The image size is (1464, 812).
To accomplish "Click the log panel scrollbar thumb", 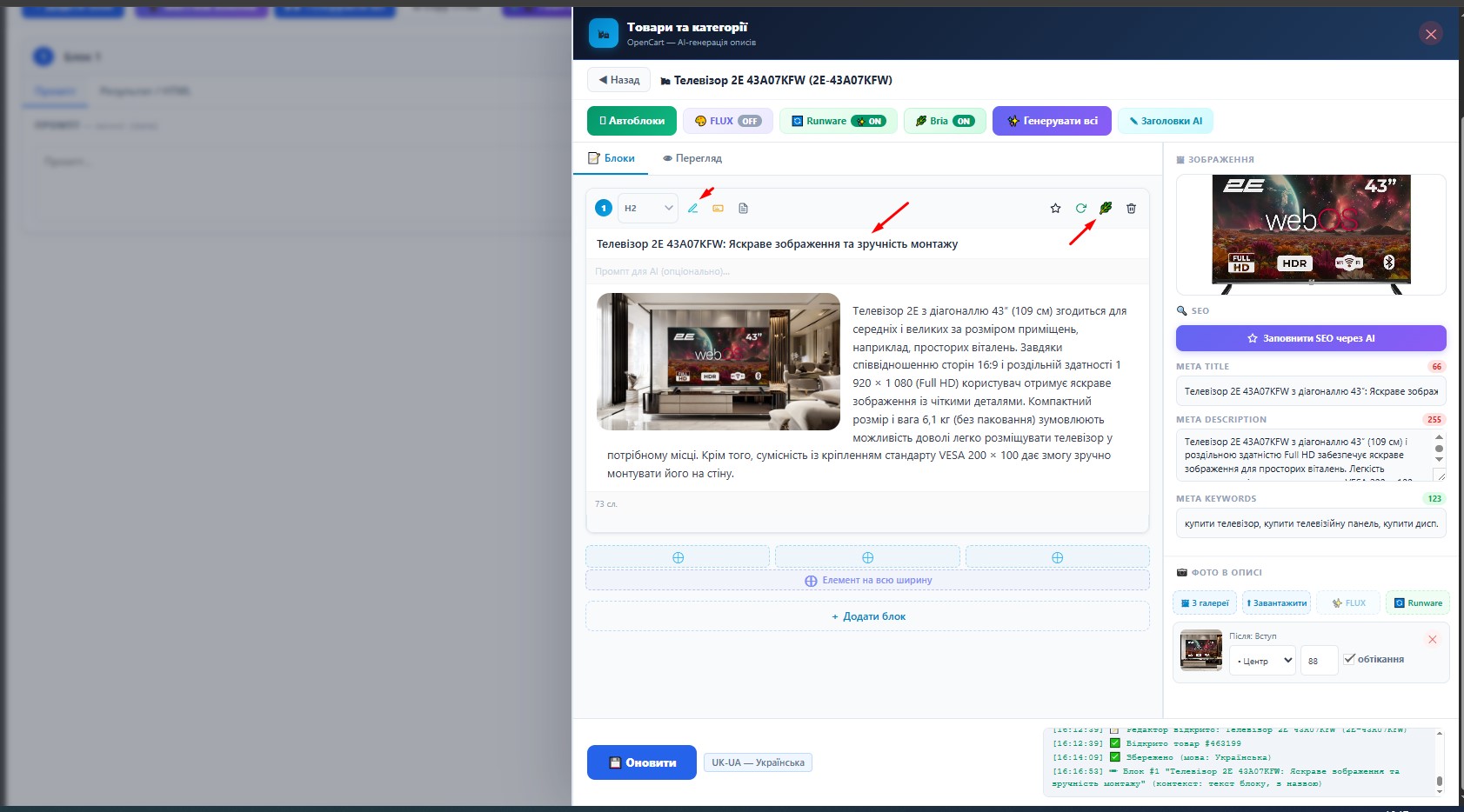I will 1440,781.
